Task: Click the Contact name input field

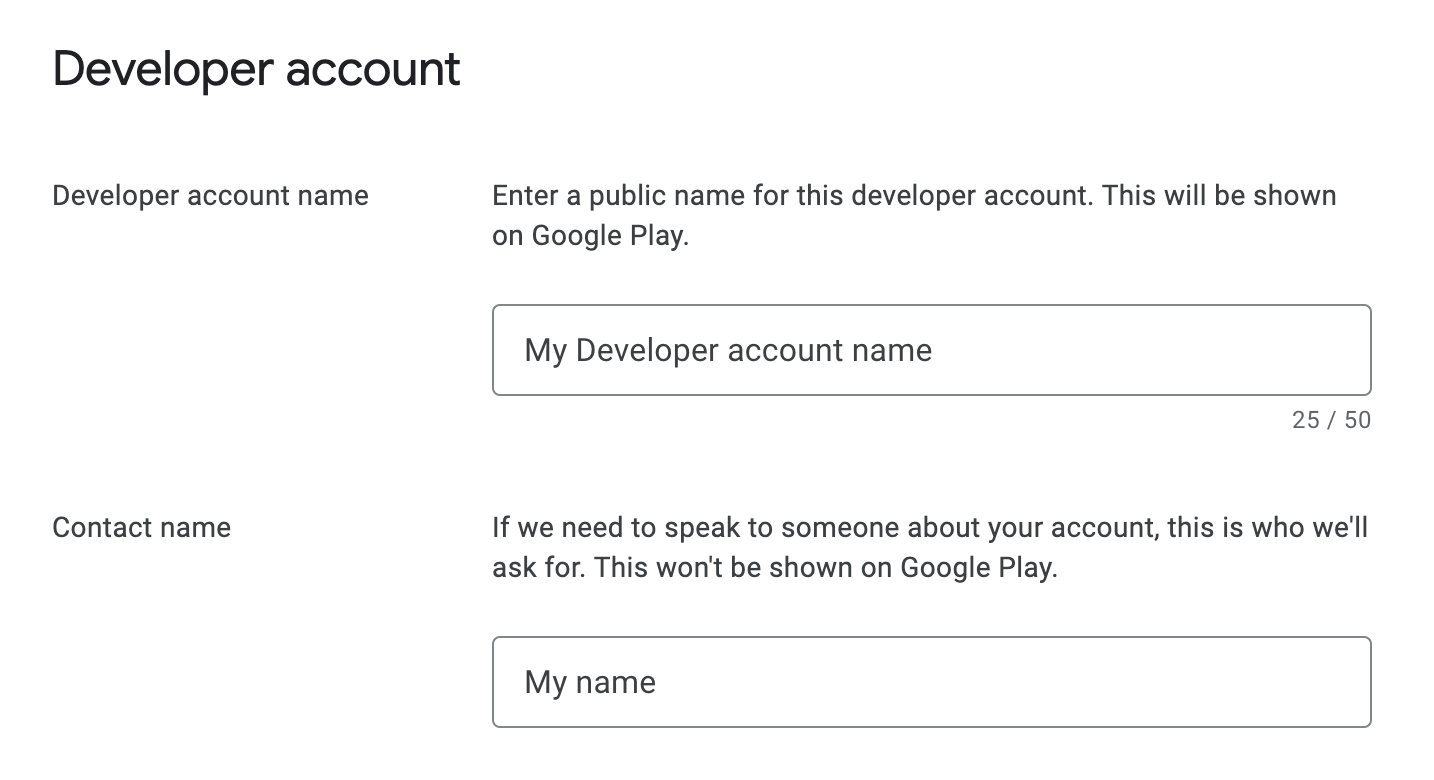Action: tap(930, 681)
